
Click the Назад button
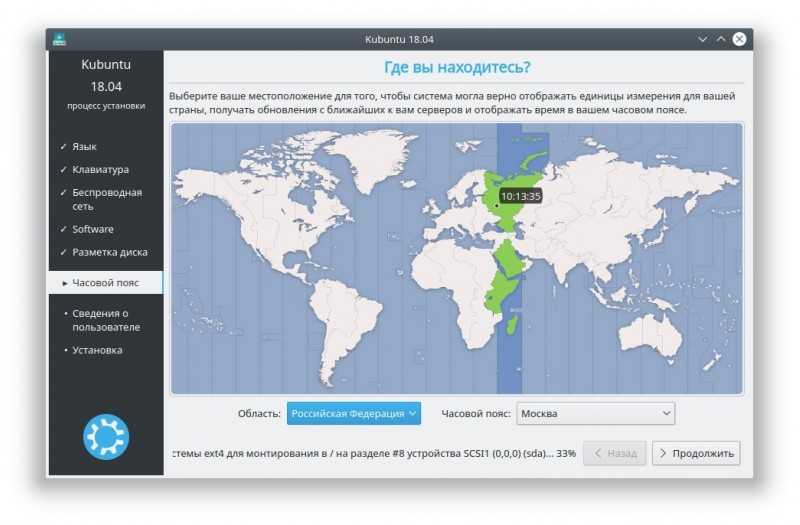pos(614,453)
